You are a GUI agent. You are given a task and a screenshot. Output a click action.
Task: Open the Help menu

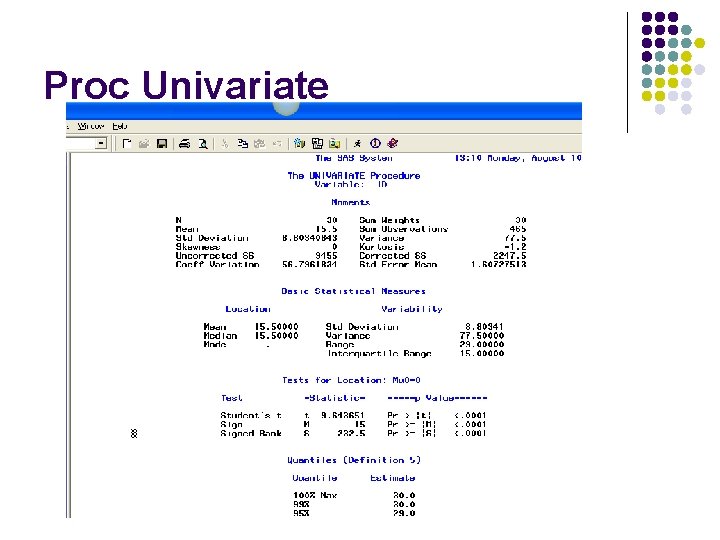[120, 126]
